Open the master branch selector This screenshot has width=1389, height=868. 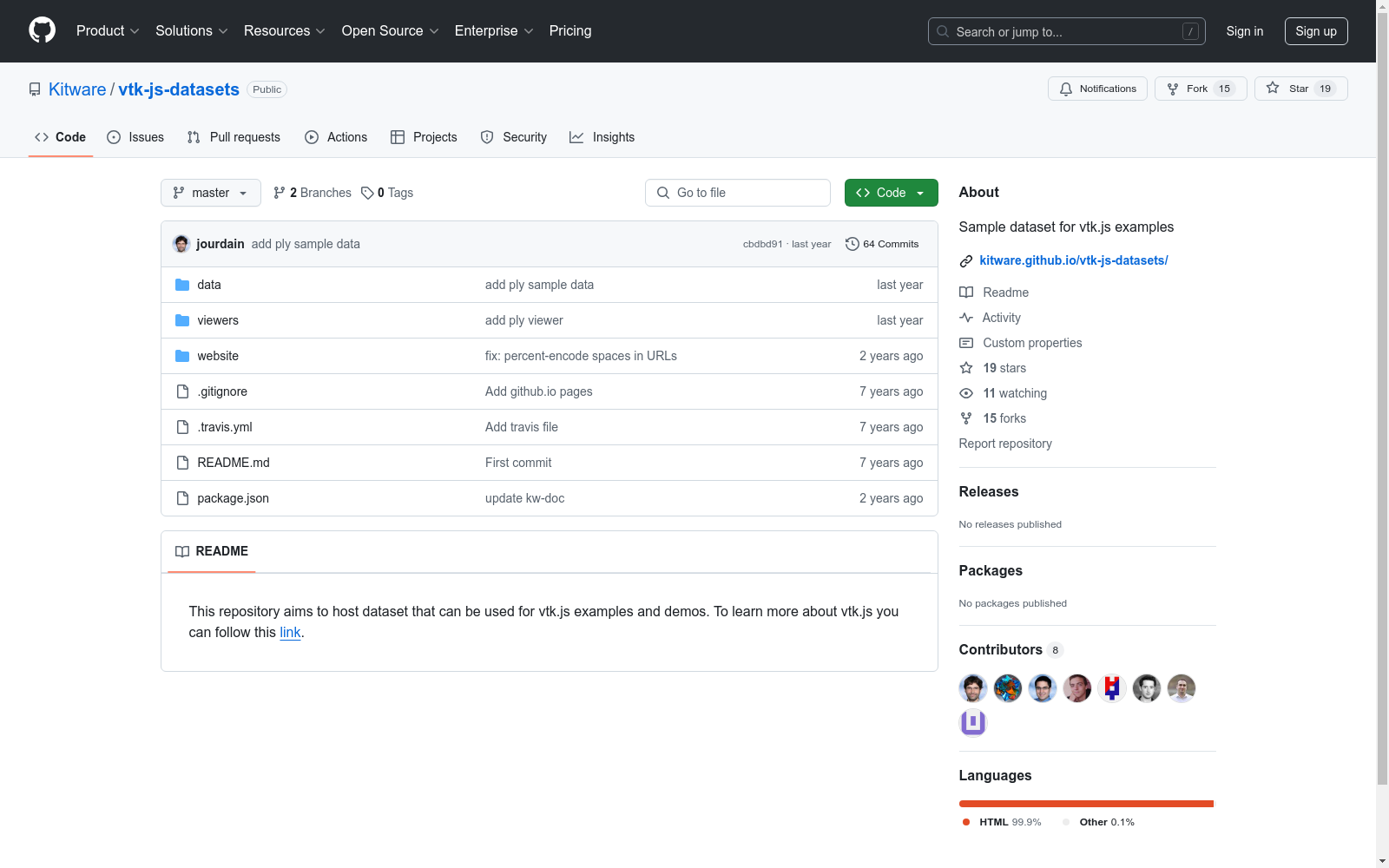(x=211, y=193)
